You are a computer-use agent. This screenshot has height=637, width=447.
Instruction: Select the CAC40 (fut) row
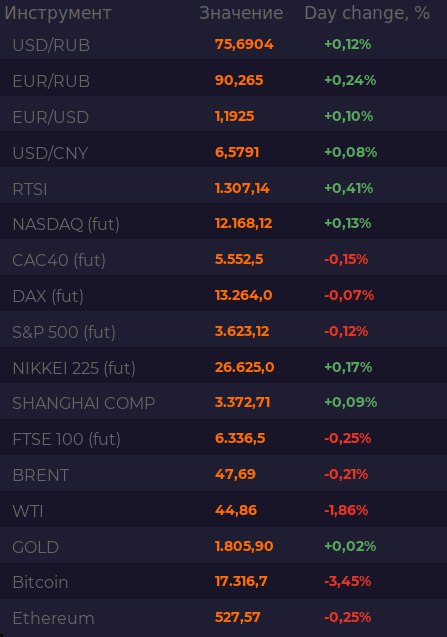[x=224, y=259]
